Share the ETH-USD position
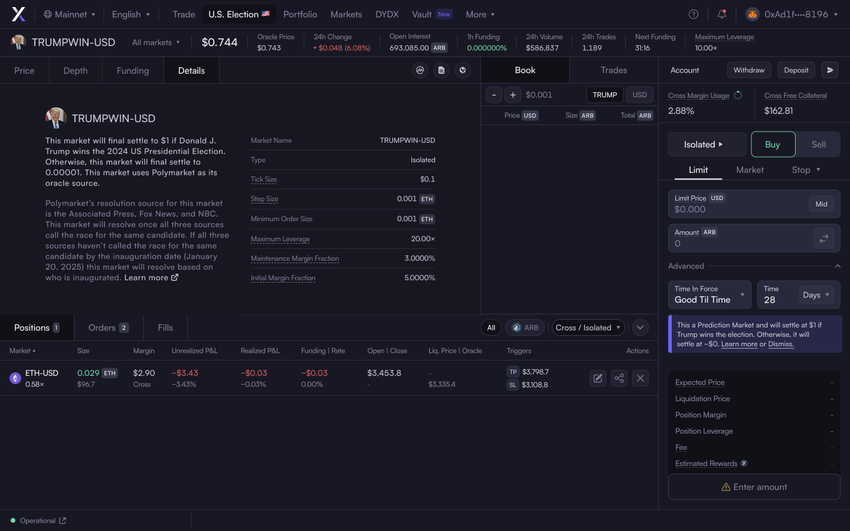850x531 pixels. [619, 378]
